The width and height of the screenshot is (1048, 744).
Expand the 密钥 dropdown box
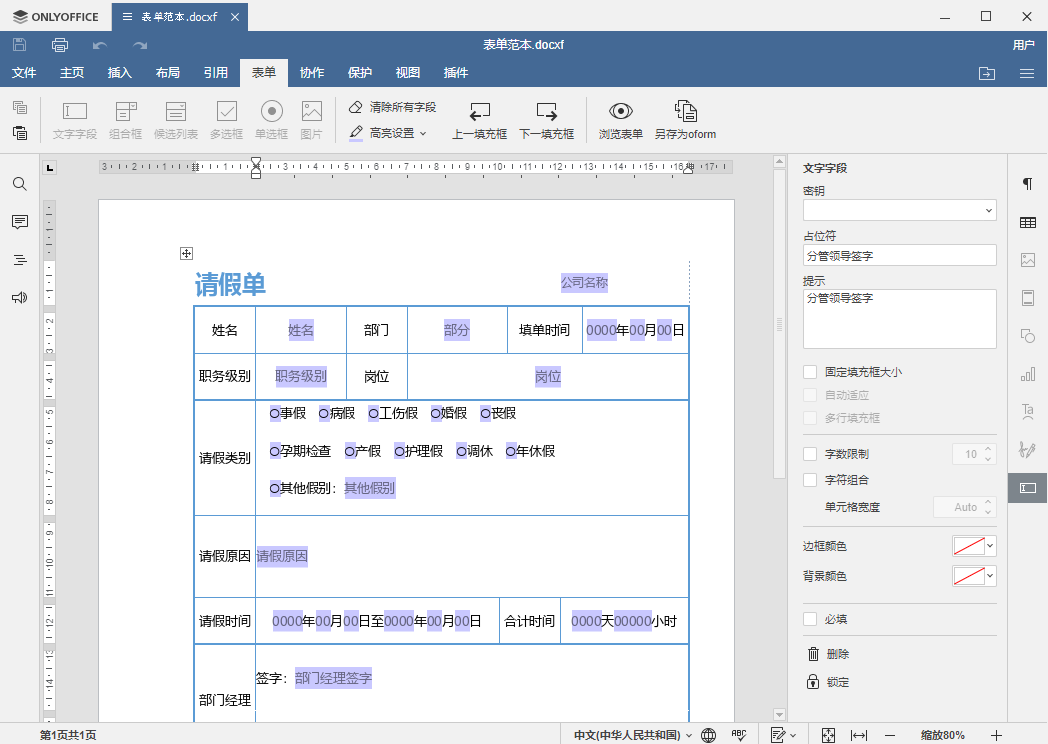pos(900,210)
